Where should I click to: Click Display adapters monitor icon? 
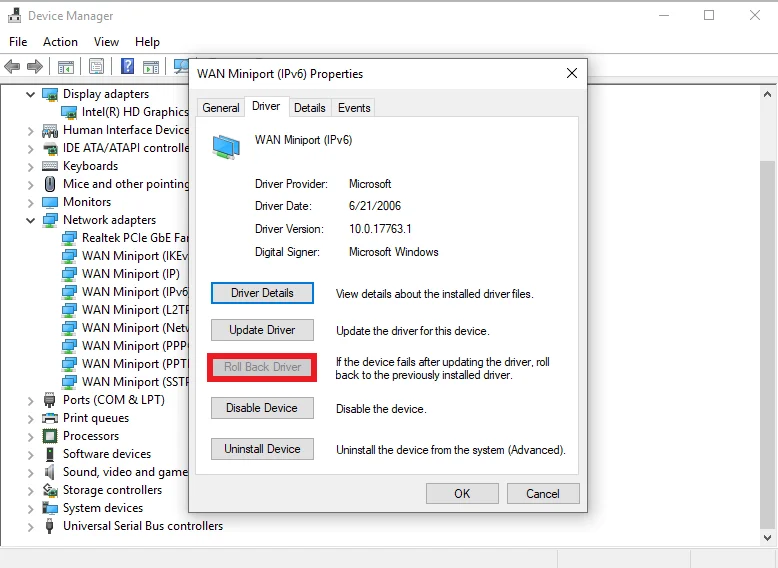[x=50, y=94]
